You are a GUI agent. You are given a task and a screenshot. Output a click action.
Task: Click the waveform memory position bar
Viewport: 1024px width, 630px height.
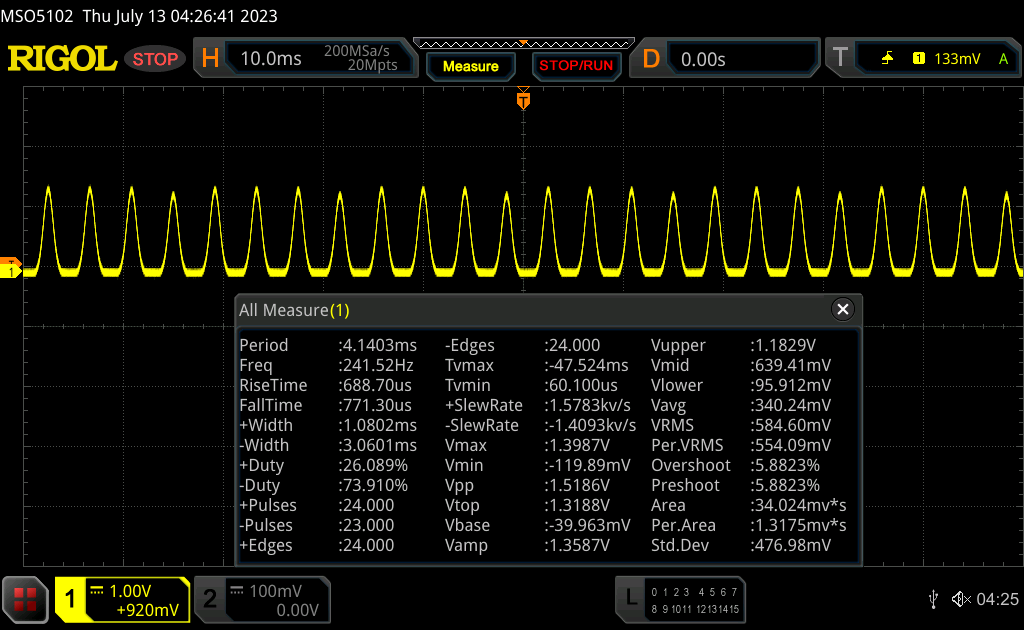[x=524, y=44]
